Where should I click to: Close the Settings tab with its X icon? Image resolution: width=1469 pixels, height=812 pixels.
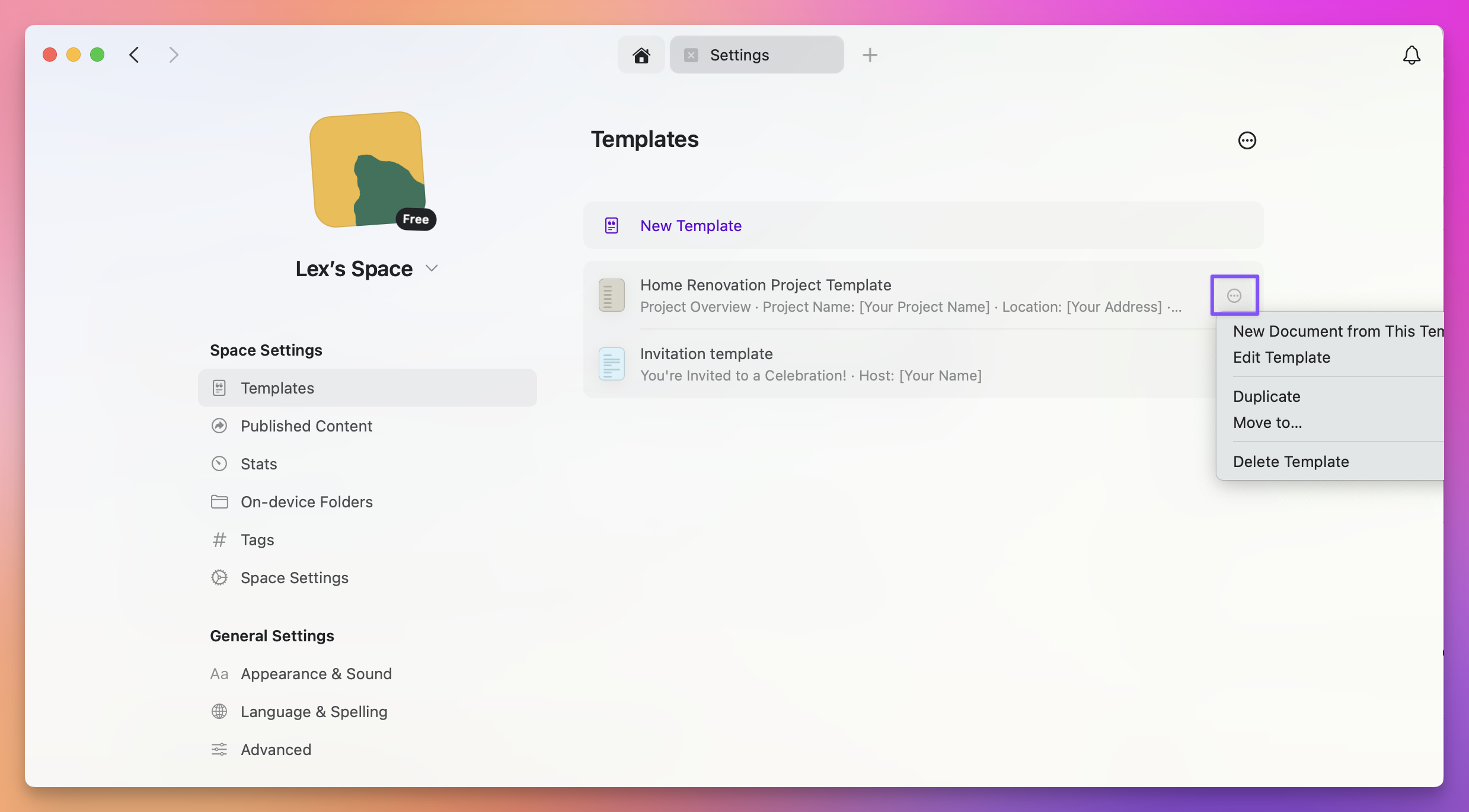(690, 55)
